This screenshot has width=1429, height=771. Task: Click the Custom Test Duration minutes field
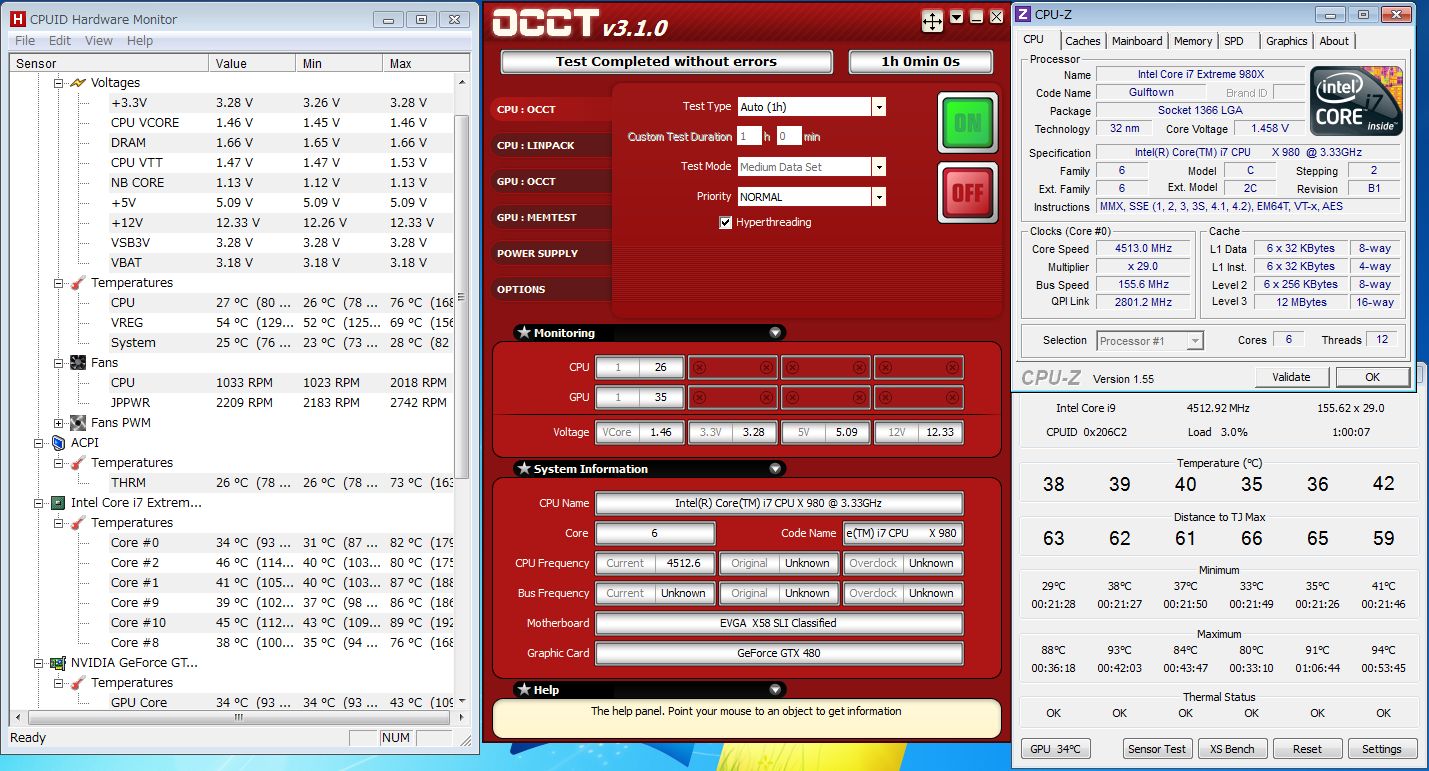tap(789, 137)
